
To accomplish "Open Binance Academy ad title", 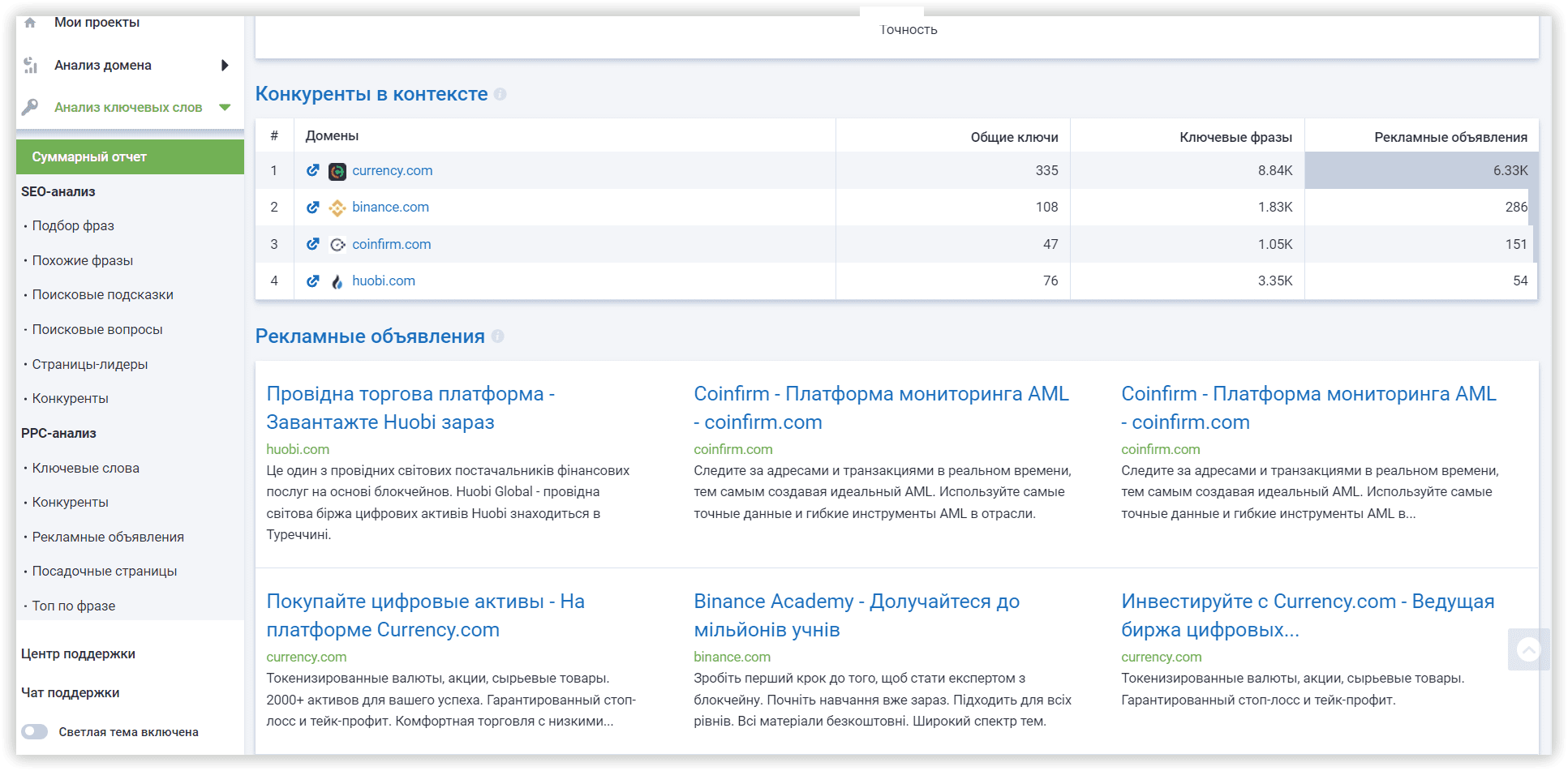I will click(x=857, y=615).
